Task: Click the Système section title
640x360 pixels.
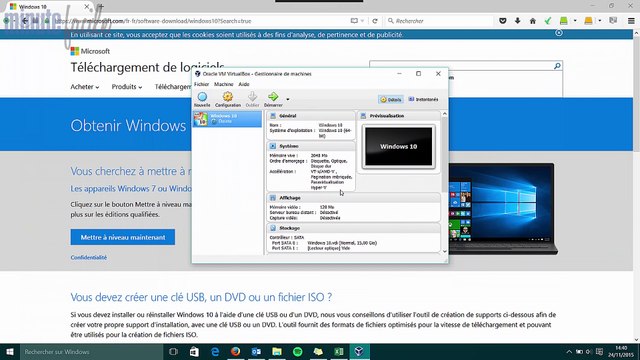Action: [x=289, y=146]
